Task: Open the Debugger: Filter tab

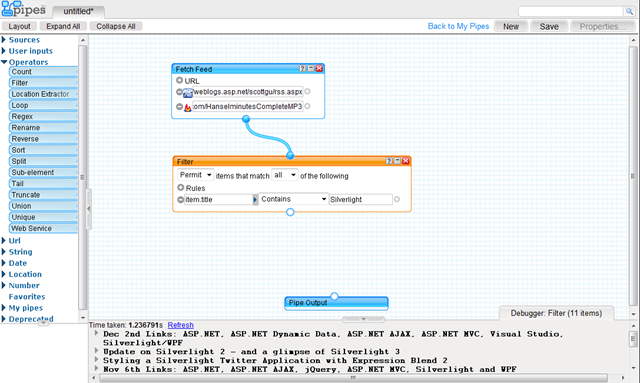Action: click(556, 313)
